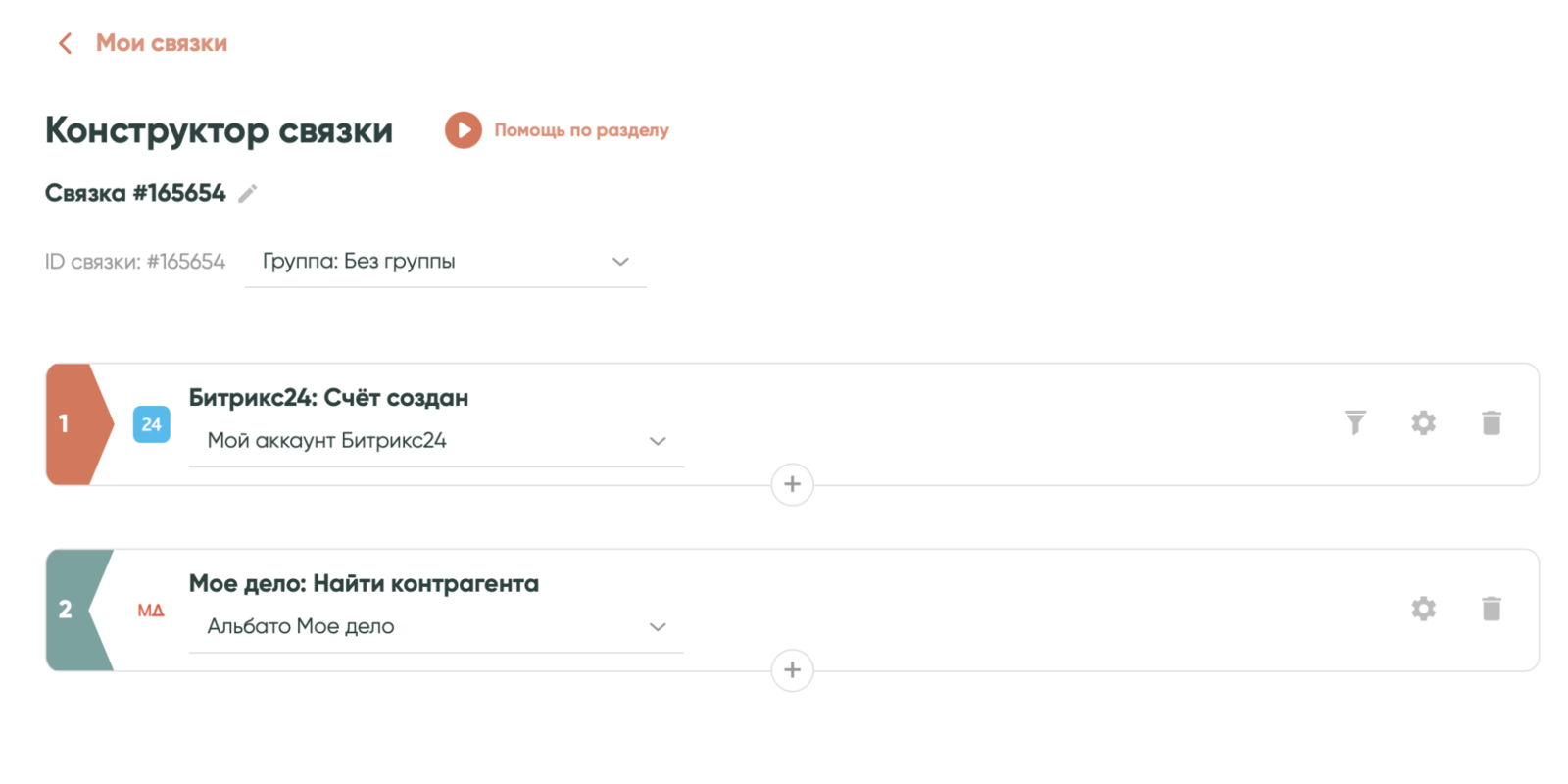Delete the Мое дело Найти контрагента step
This screenshot has width=1568, height=784.
click(1492, 609)
